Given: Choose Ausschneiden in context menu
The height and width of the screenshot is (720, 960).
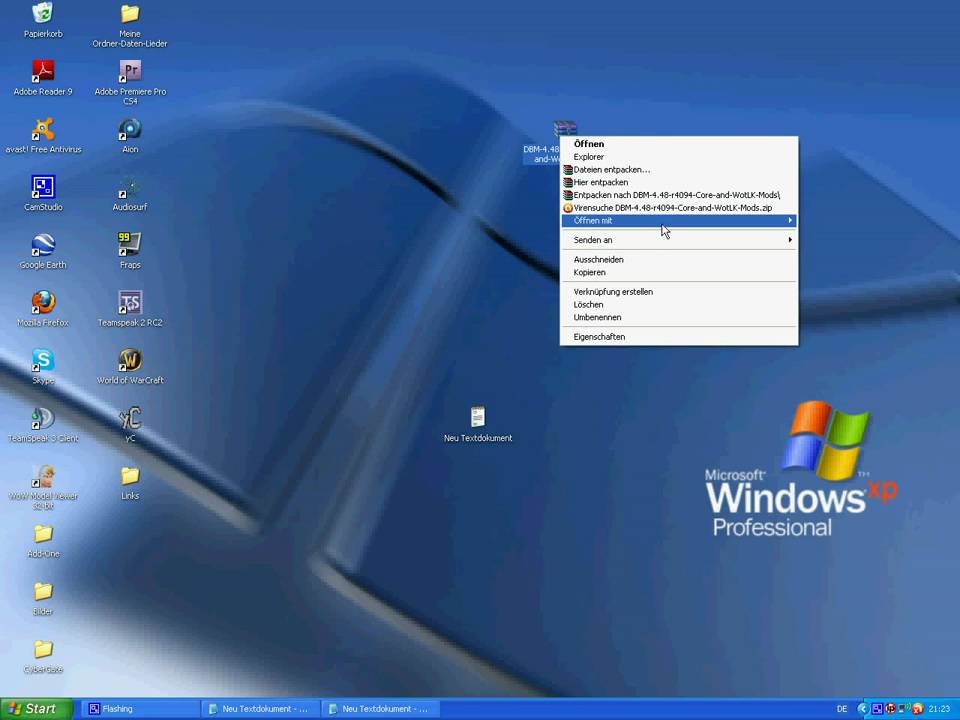Looking at the screenshot, I should coord(679,260).
